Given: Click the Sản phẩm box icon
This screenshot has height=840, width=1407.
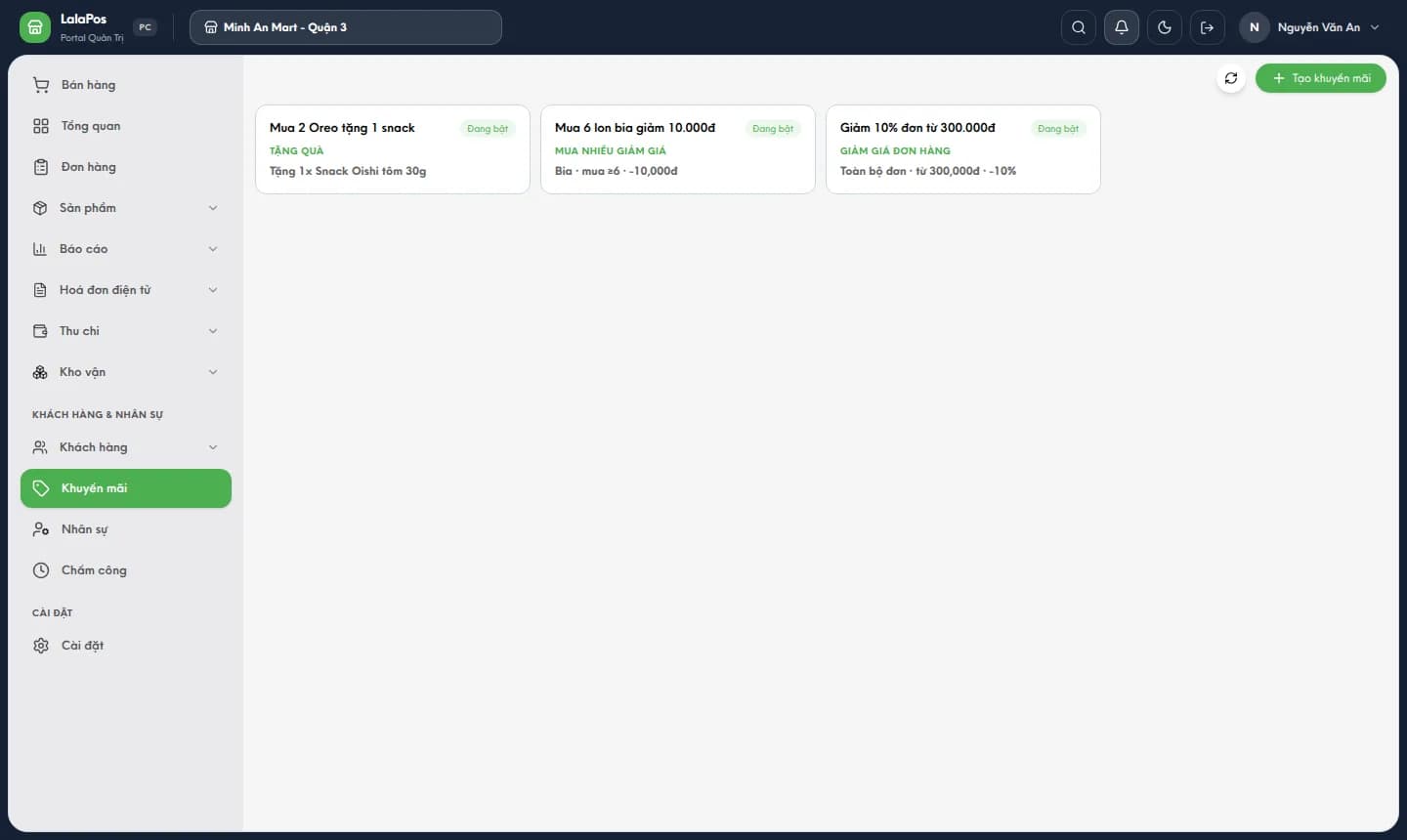Looking at the screenshot, I should [x=40, y=208].
